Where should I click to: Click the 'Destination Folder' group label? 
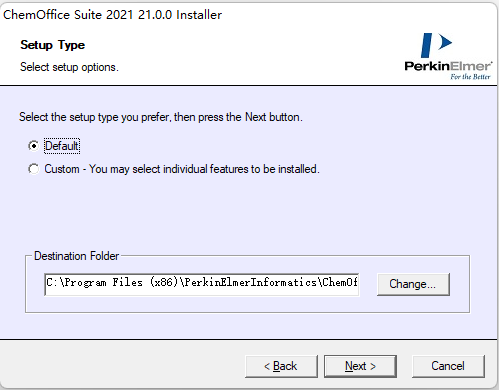click(x=76, y=256)
